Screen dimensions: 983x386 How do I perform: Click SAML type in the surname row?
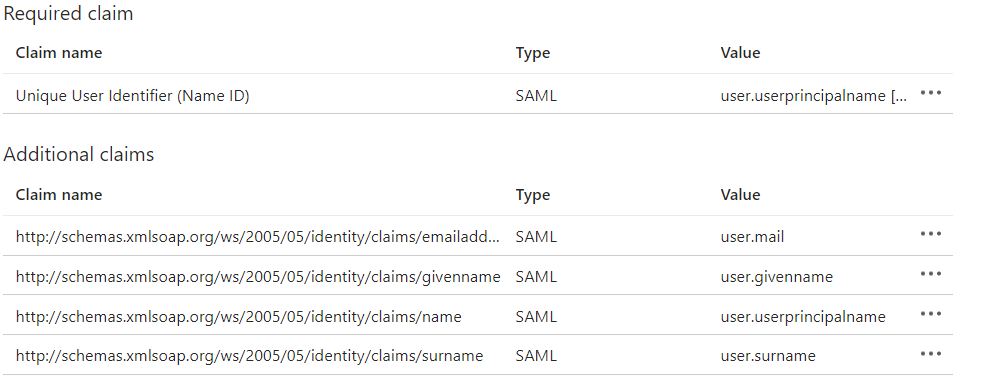[x=536, y=357]
